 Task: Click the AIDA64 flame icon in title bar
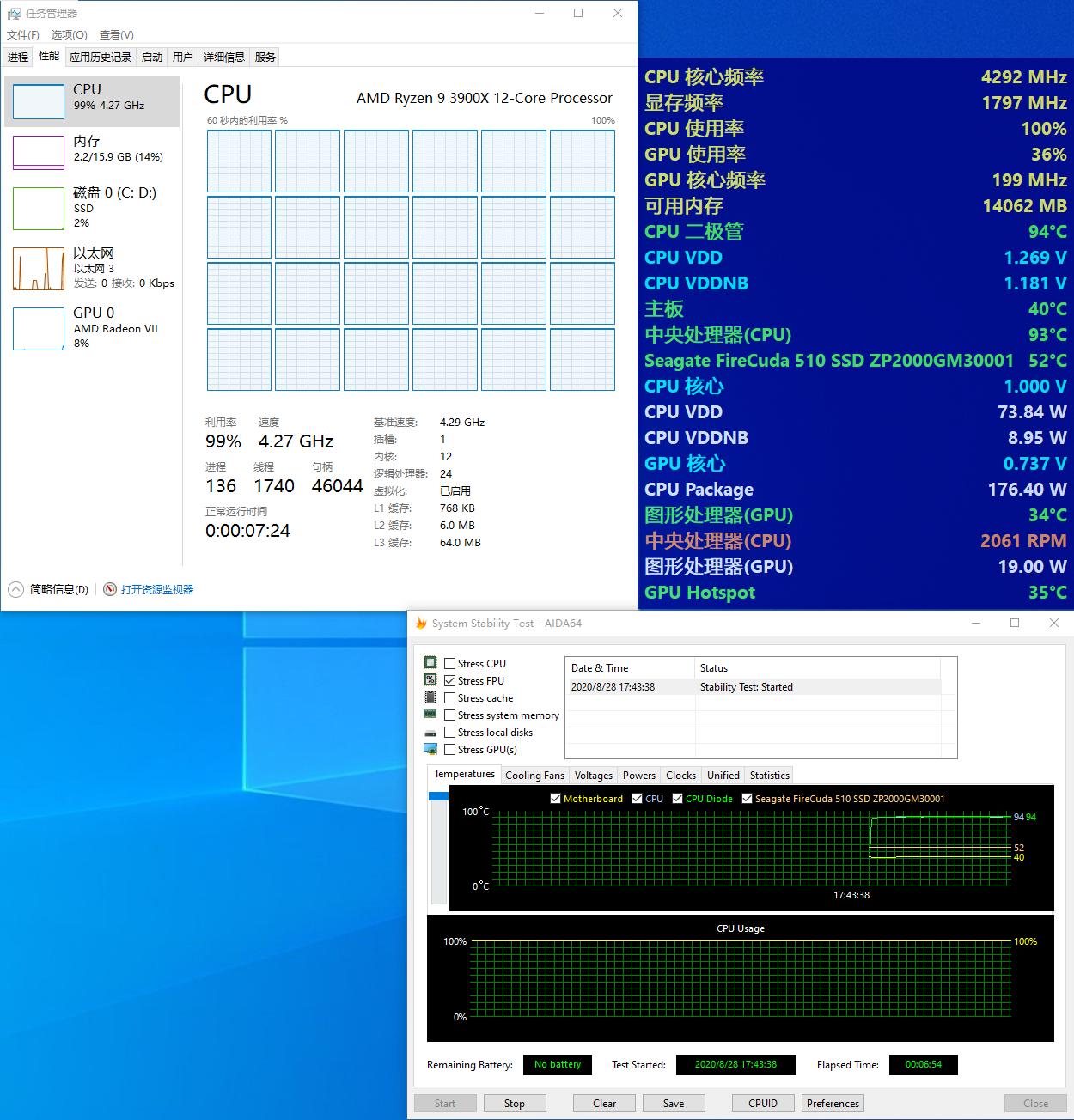click(420, 623)
